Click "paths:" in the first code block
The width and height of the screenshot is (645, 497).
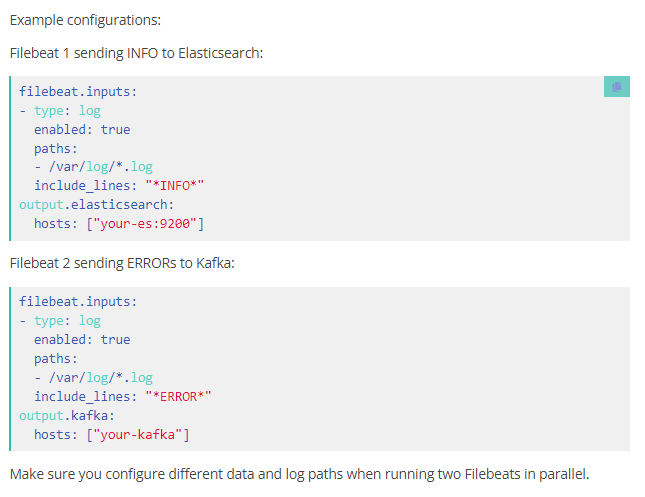56,149
